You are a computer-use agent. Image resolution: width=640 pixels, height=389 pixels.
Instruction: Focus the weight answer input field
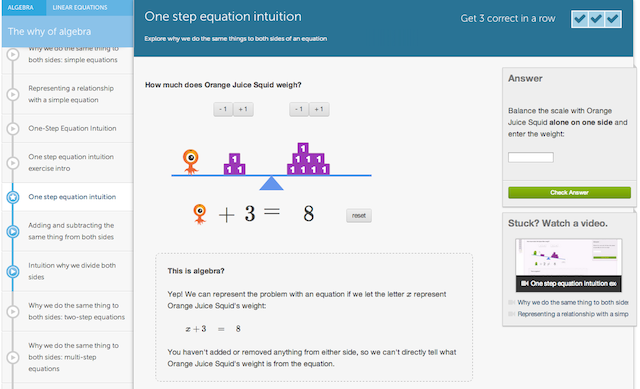[x=531, y=158]
